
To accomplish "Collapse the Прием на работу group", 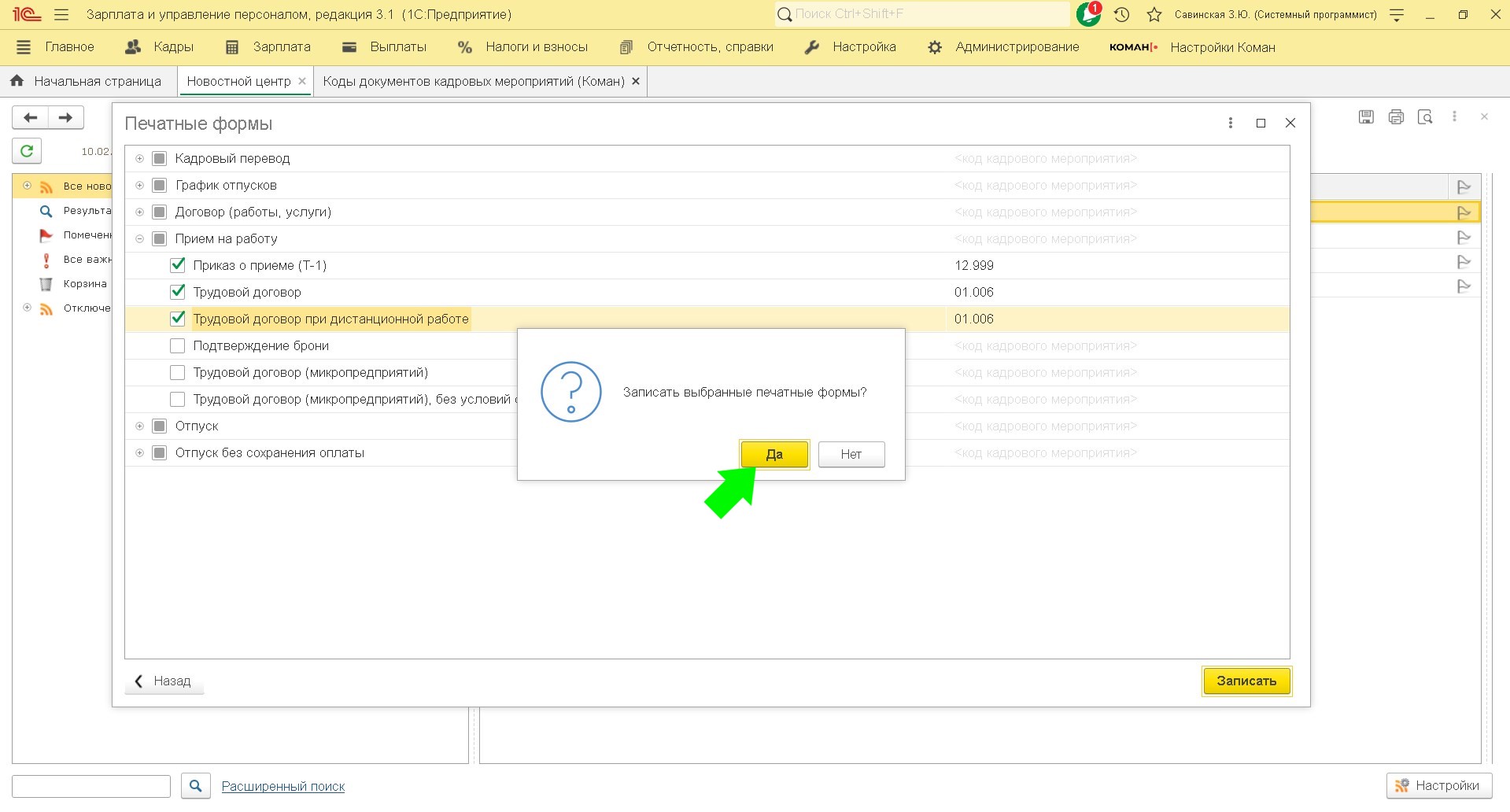I will pos(139,238).
